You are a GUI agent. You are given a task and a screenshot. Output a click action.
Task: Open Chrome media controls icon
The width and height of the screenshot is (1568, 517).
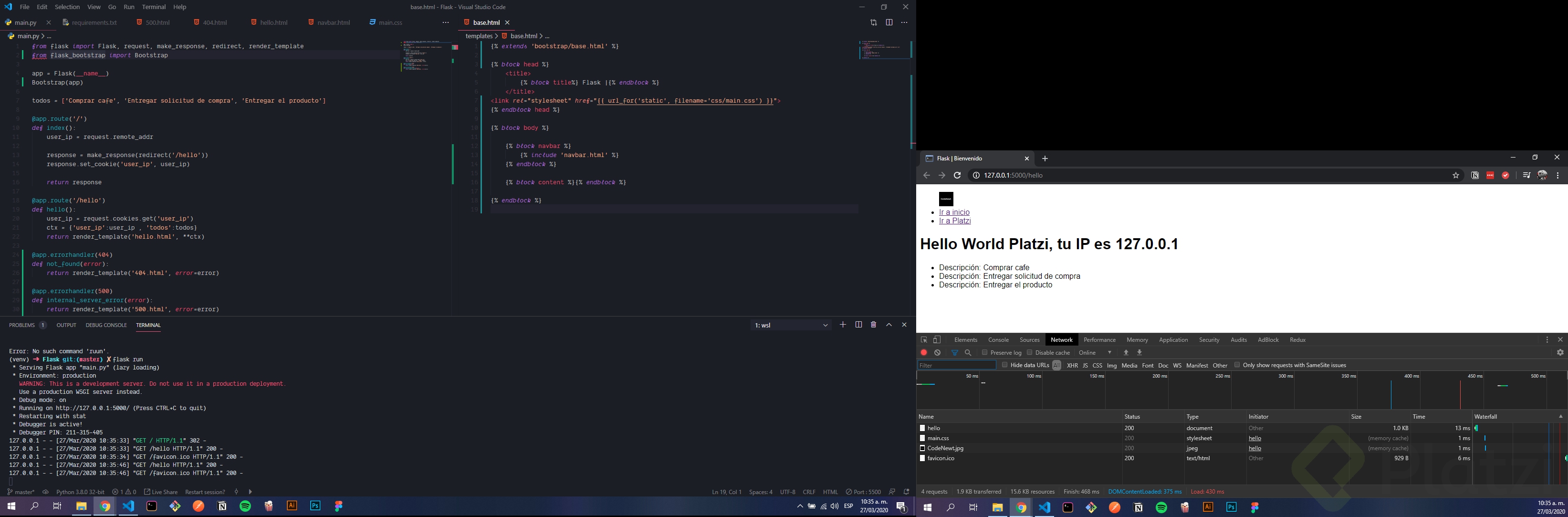1526,175
